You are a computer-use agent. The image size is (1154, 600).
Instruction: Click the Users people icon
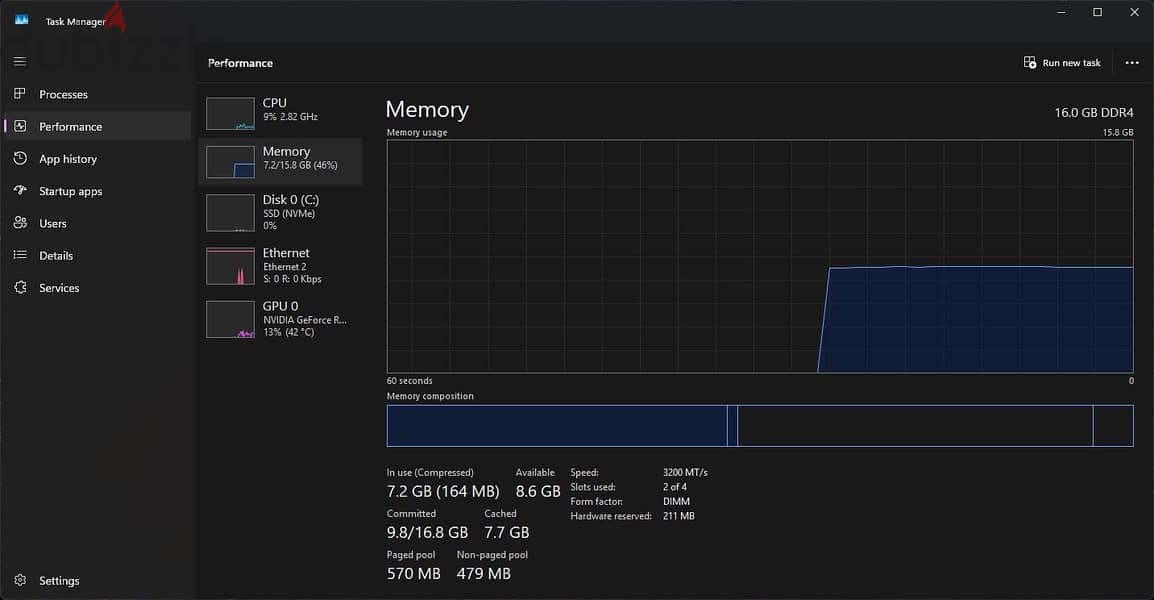[20, 222]
